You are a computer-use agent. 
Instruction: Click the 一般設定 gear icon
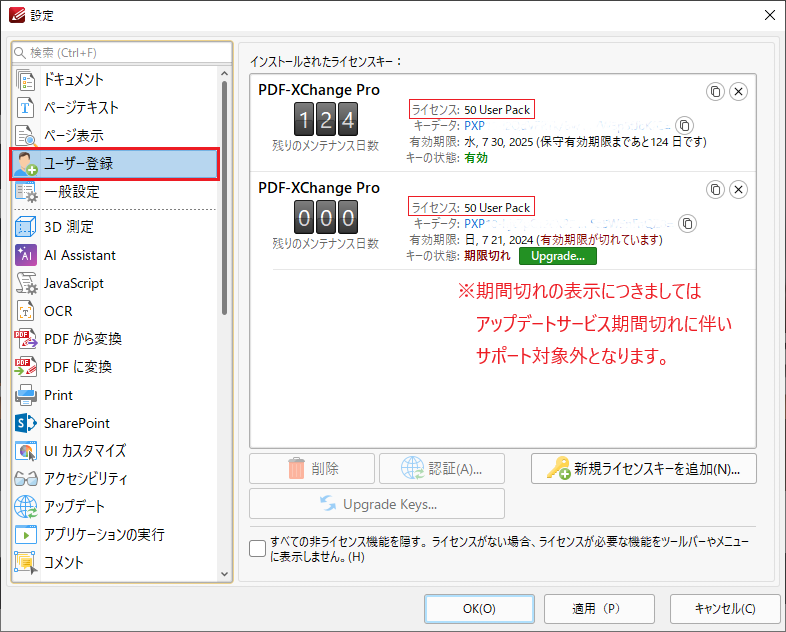[x=26, y=192]
